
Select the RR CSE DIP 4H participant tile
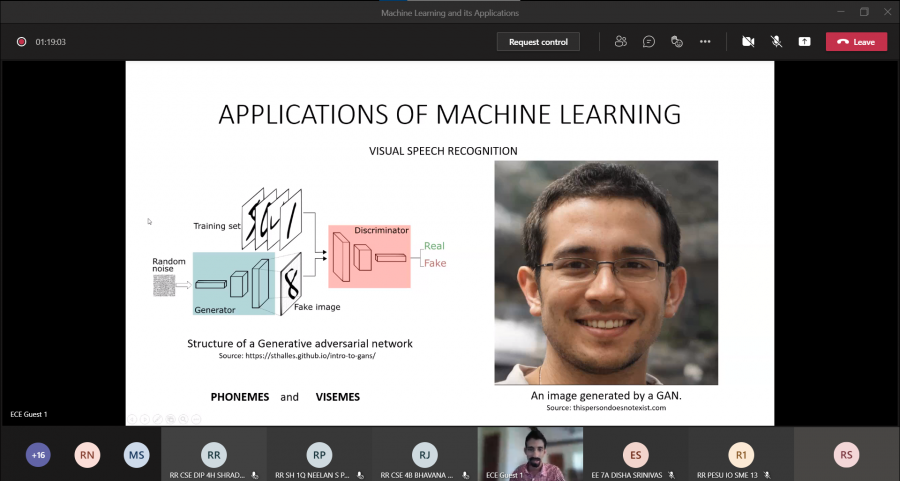(x=214, y=455)
